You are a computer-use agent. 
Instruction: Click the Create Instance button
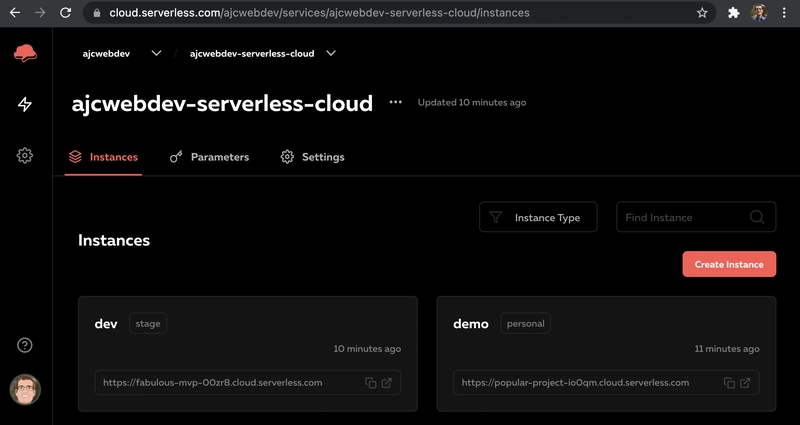coord(729,264)
